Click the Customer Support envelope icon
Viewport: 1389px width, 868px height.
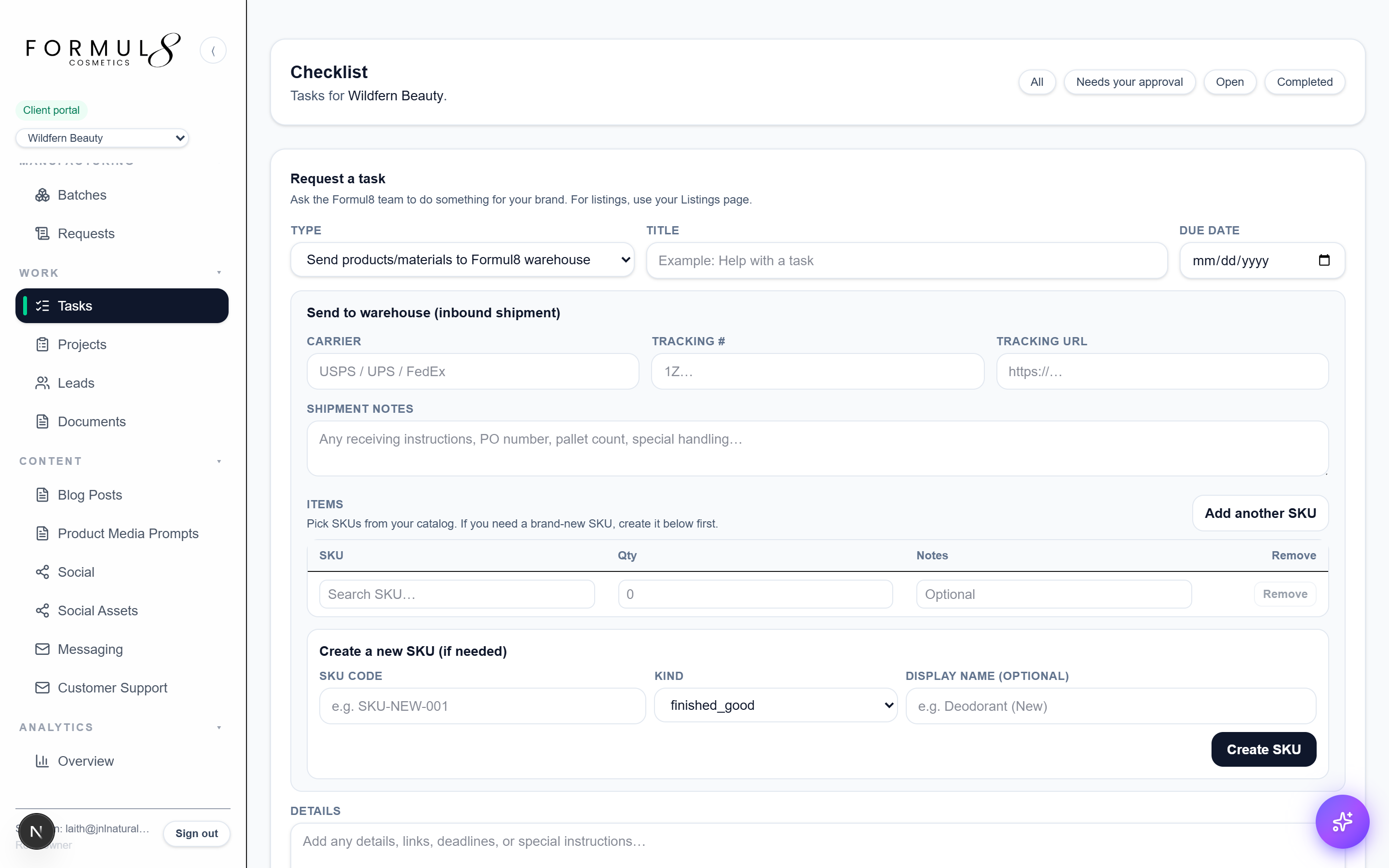(42, 687)
